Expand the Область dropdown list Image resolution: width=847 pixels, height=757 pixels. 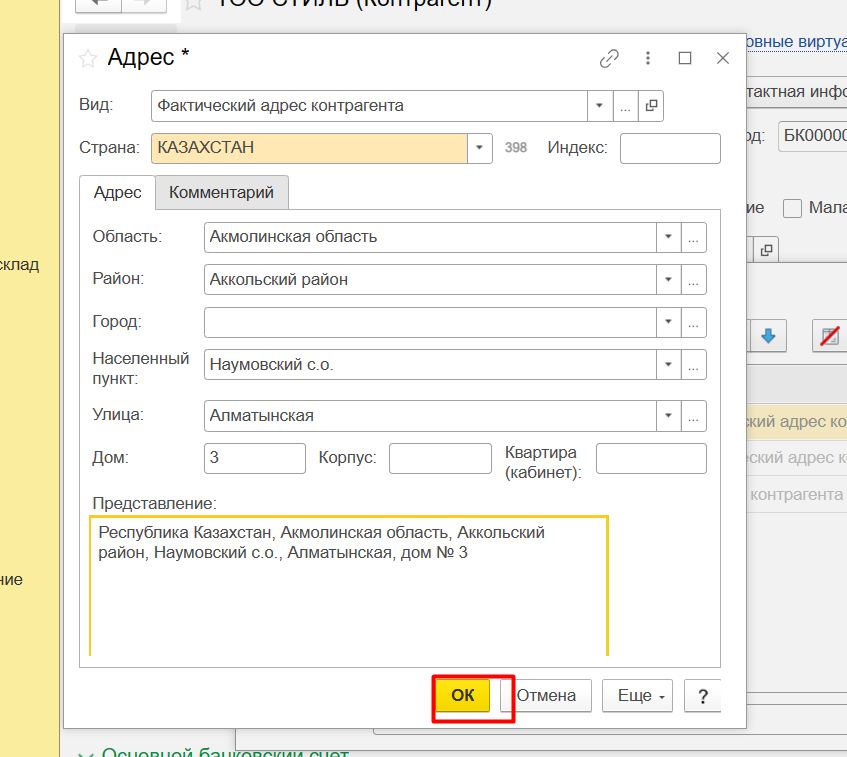[668, 237]
